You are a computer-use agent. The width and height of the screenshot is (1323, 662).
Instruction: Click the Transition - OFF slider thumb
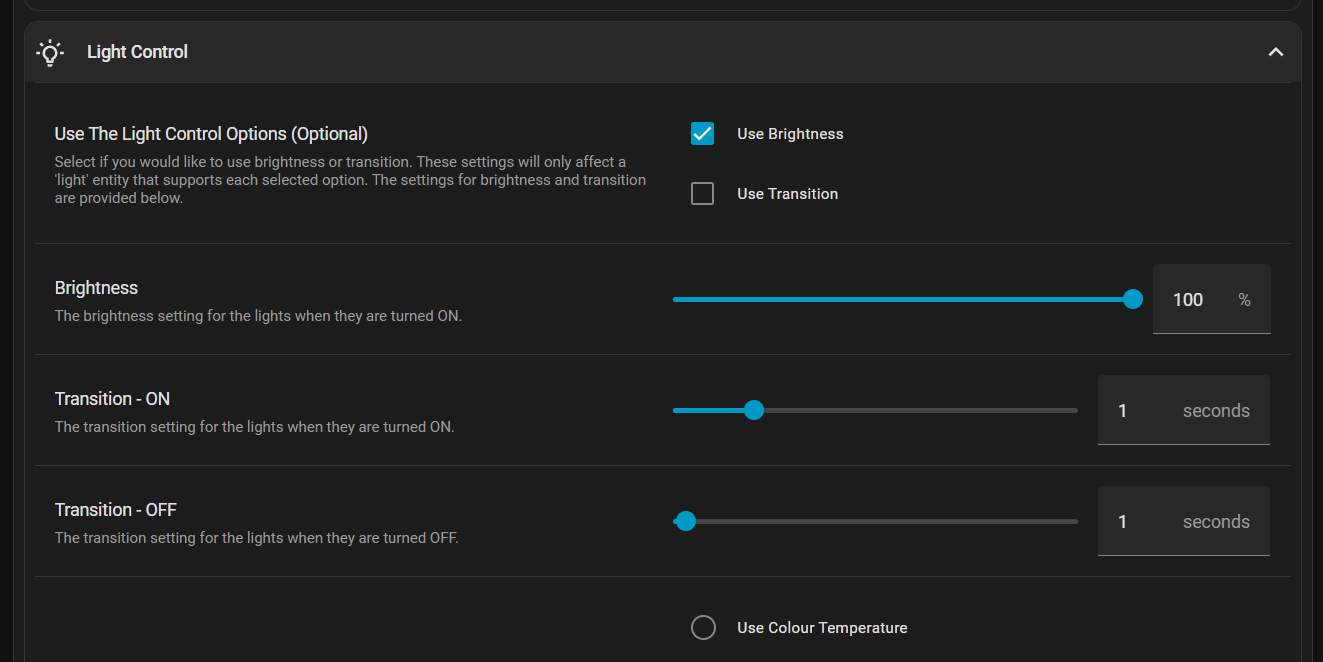point(686,521)
